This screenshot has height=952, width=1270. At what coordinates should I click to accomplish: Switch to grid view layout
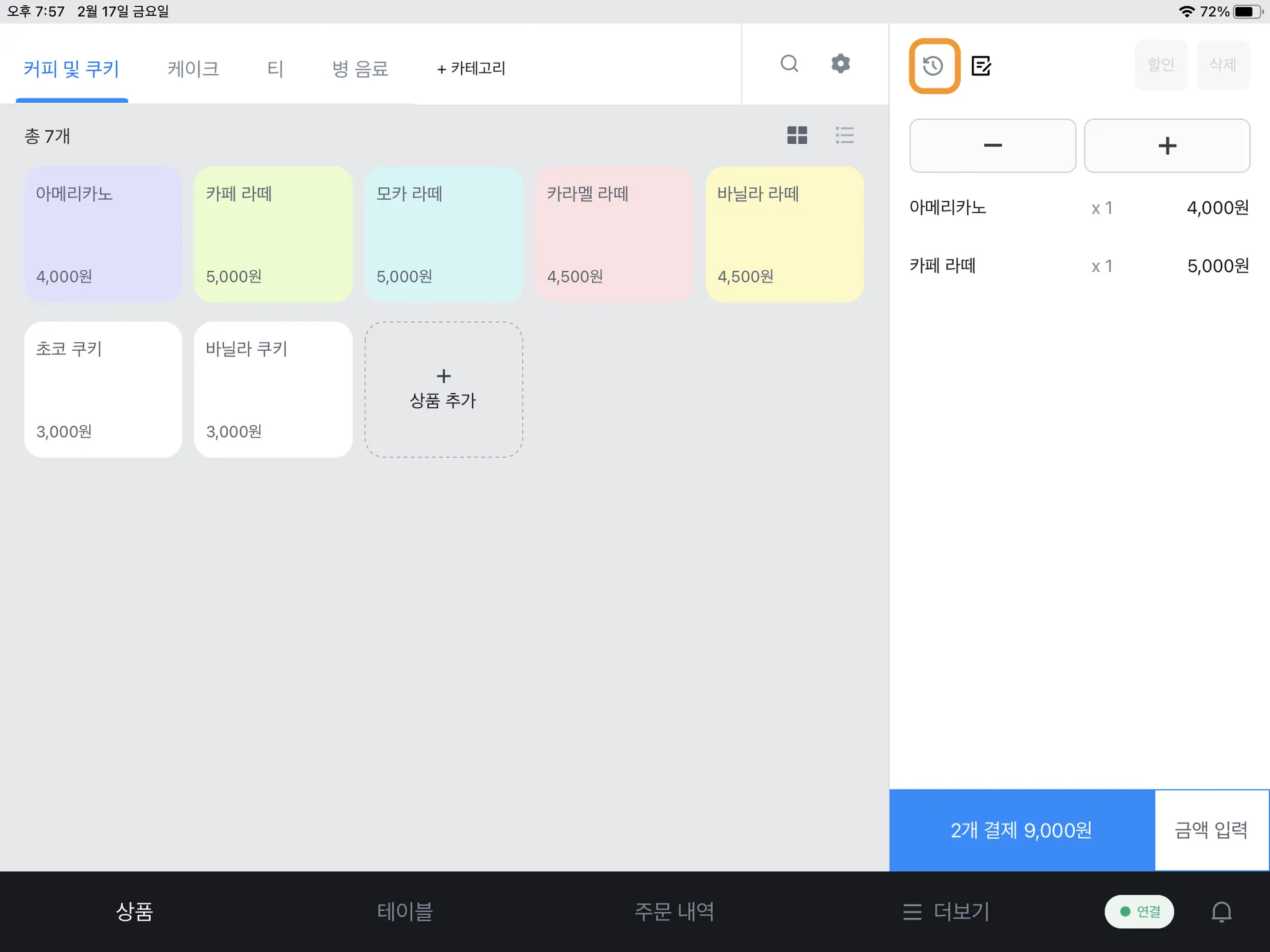(x=797, y=135)
